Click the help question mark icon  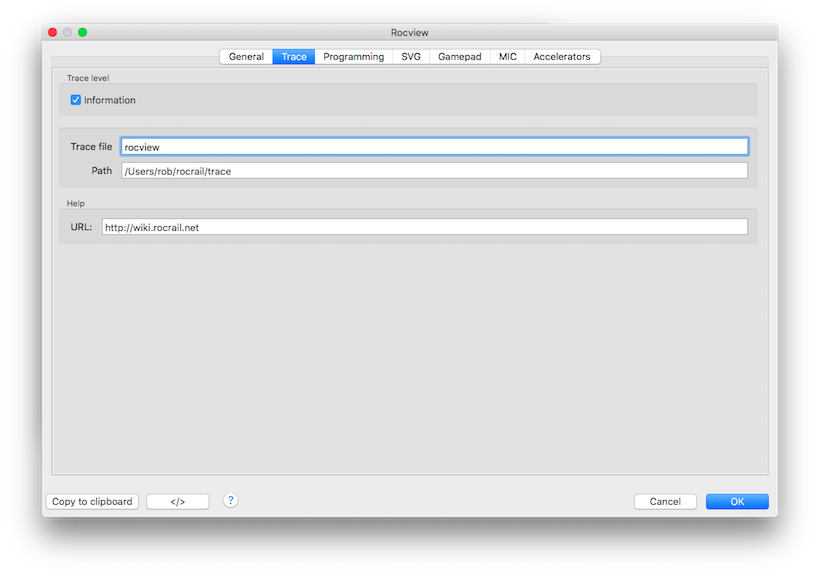(230, 500)
